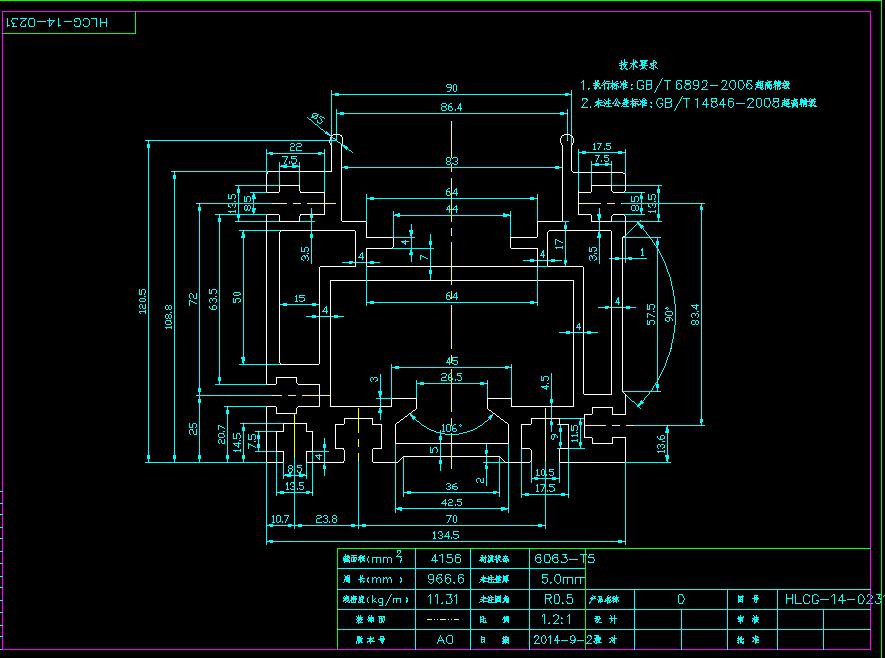Click the 22 dimension at upper left
This screenshot has width=885, height=658.
coord(296,147)
